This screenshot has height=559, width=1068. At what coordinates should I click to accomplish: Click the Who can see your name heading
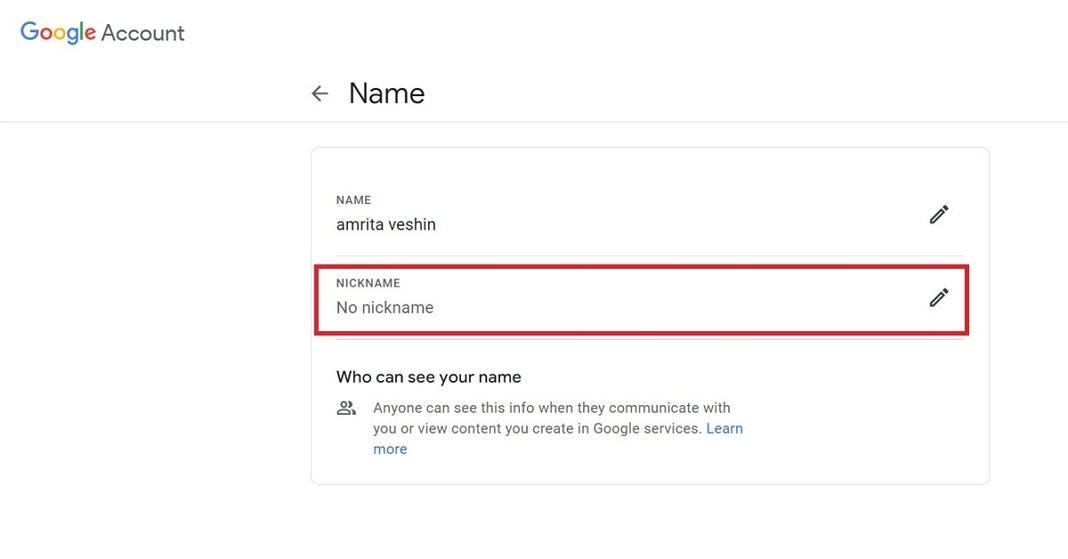pos(429,377)
